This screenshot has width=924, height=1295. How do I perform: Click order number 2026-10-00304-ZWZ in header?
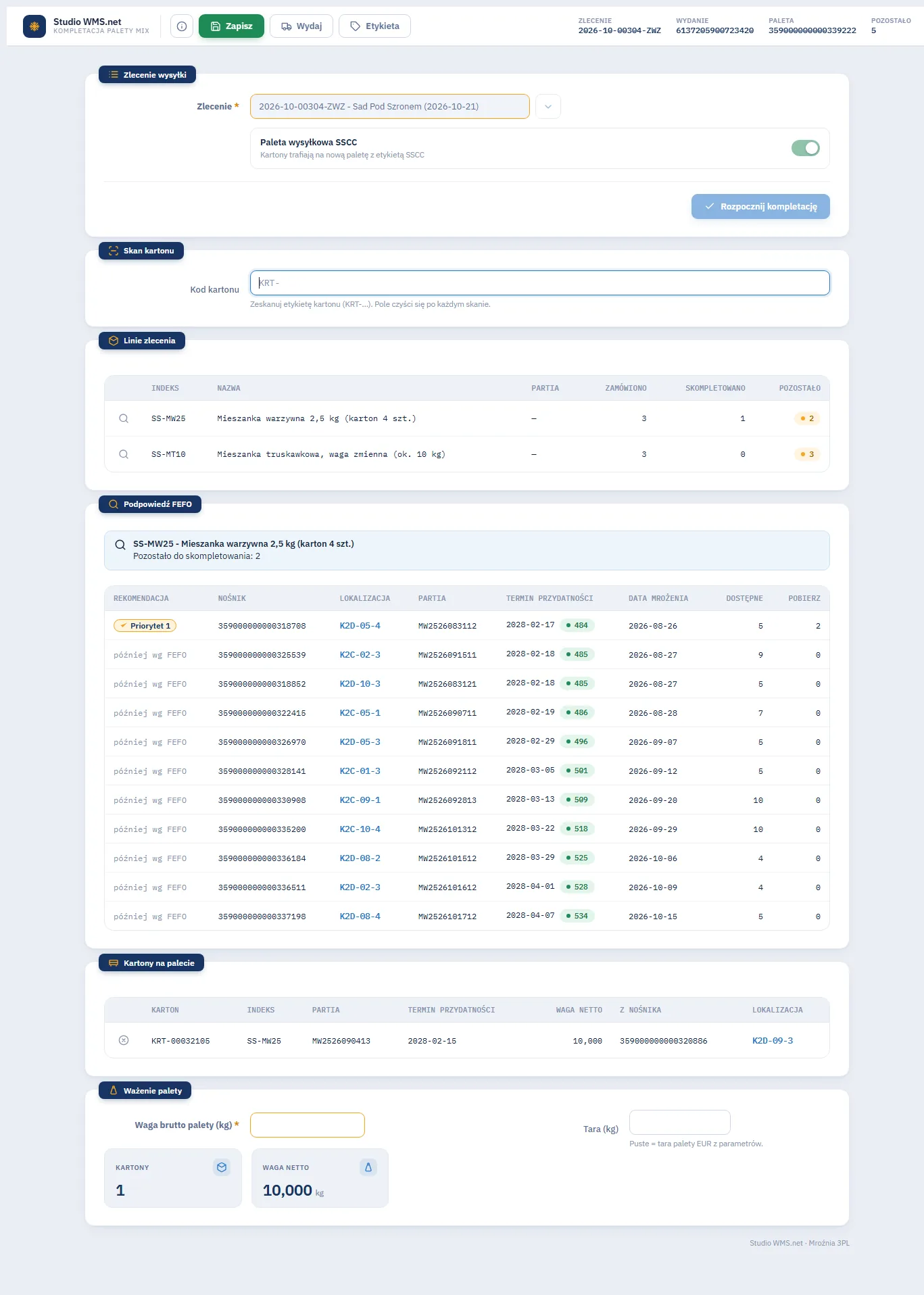[620, 30]
